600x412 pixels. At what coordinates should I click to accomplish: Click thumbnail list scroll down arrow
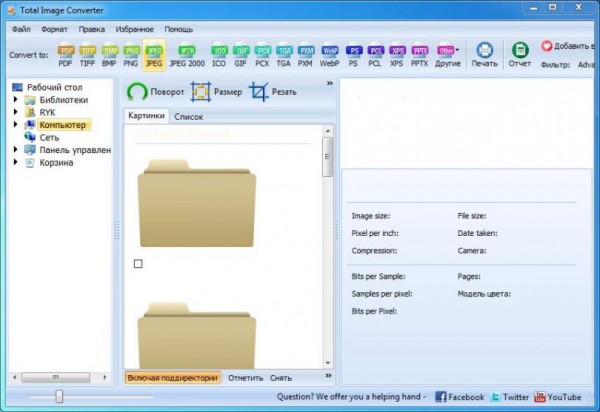pyautogui.click(x=328, y=363)
